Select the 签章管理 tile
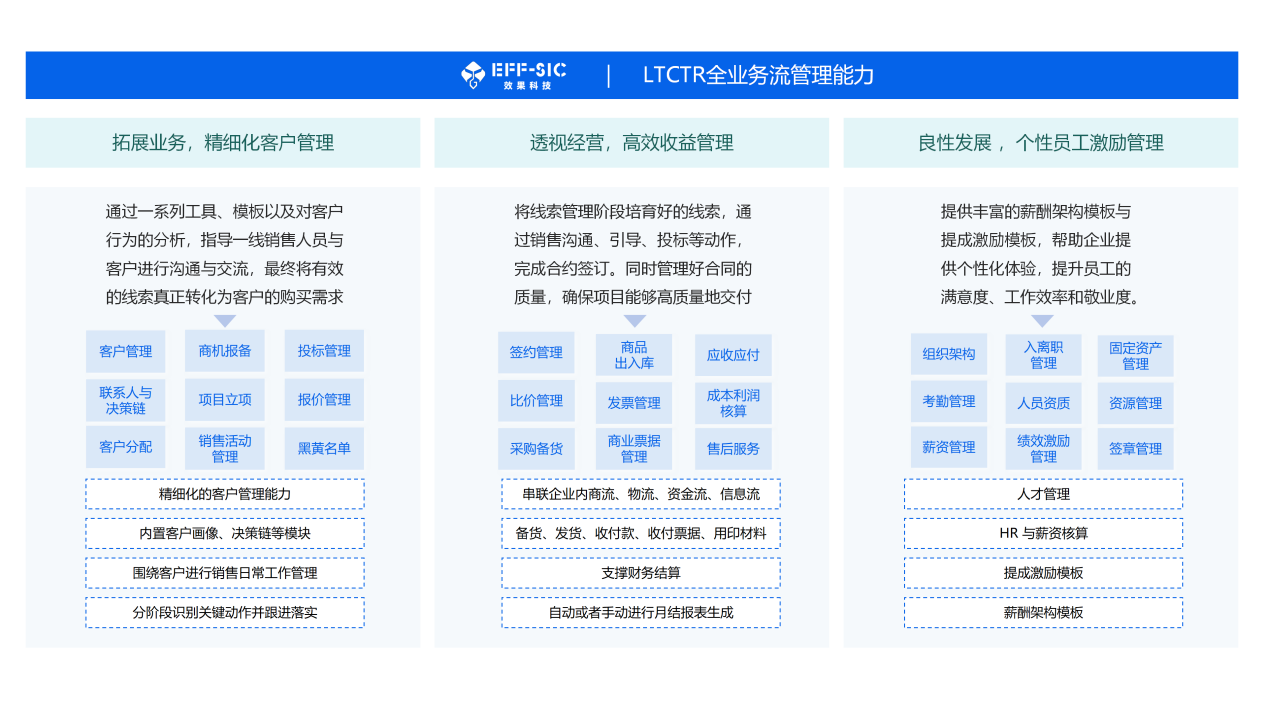The height and width of the screenshot is (713, 1267). (1135, 449)
